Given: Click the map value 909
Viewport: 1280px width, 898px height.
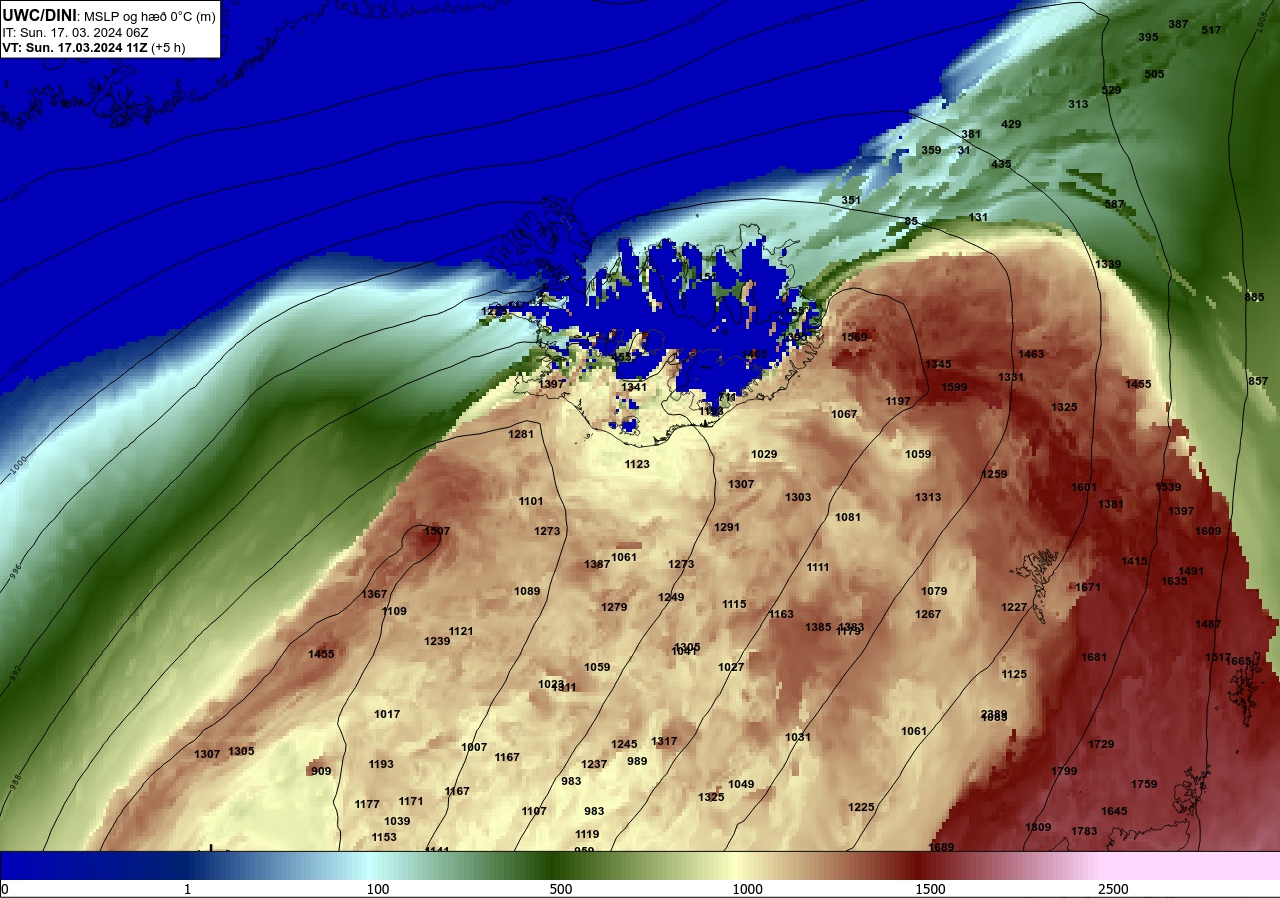Looking at the screenshot, I should pos(321,771).
